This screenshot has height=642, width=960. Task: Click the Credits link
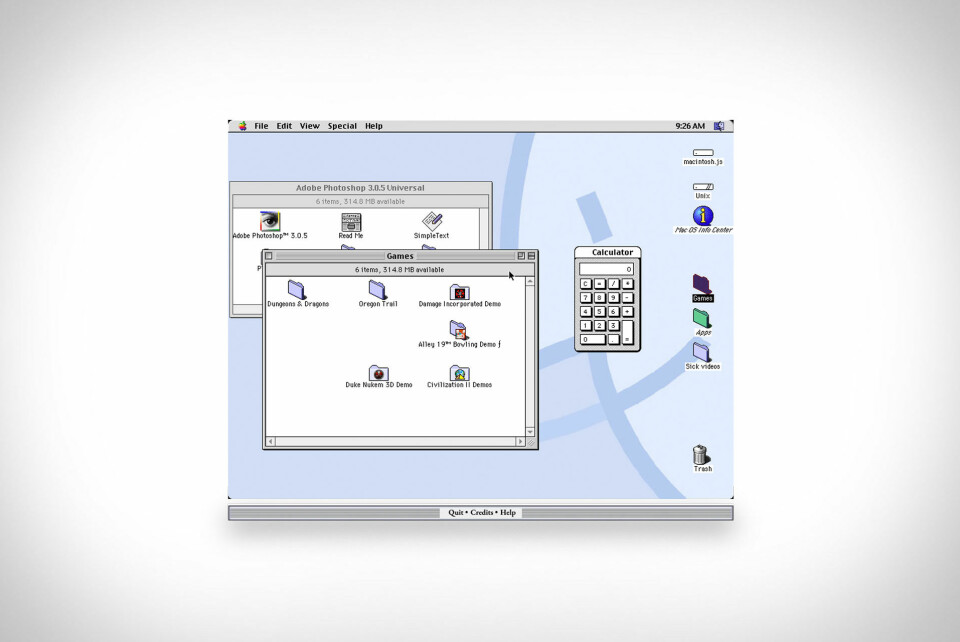(x=482, y=512)
